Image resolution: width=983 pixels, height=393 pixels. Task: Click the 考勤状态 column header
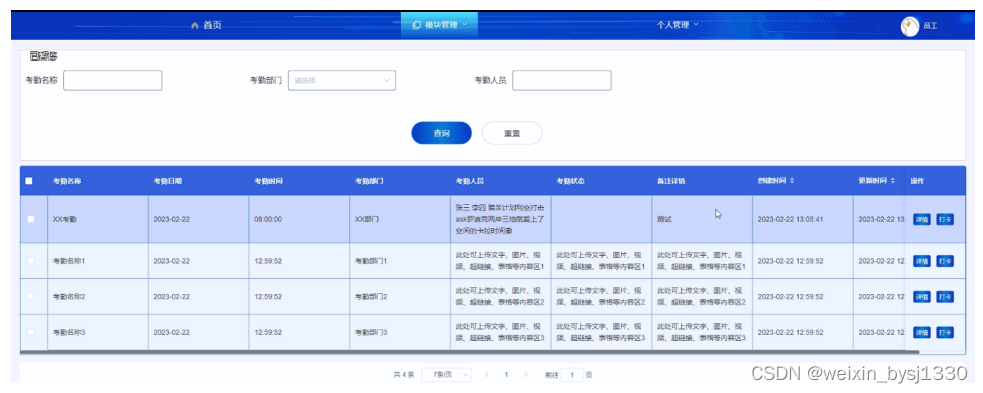(x=570, y=181)
